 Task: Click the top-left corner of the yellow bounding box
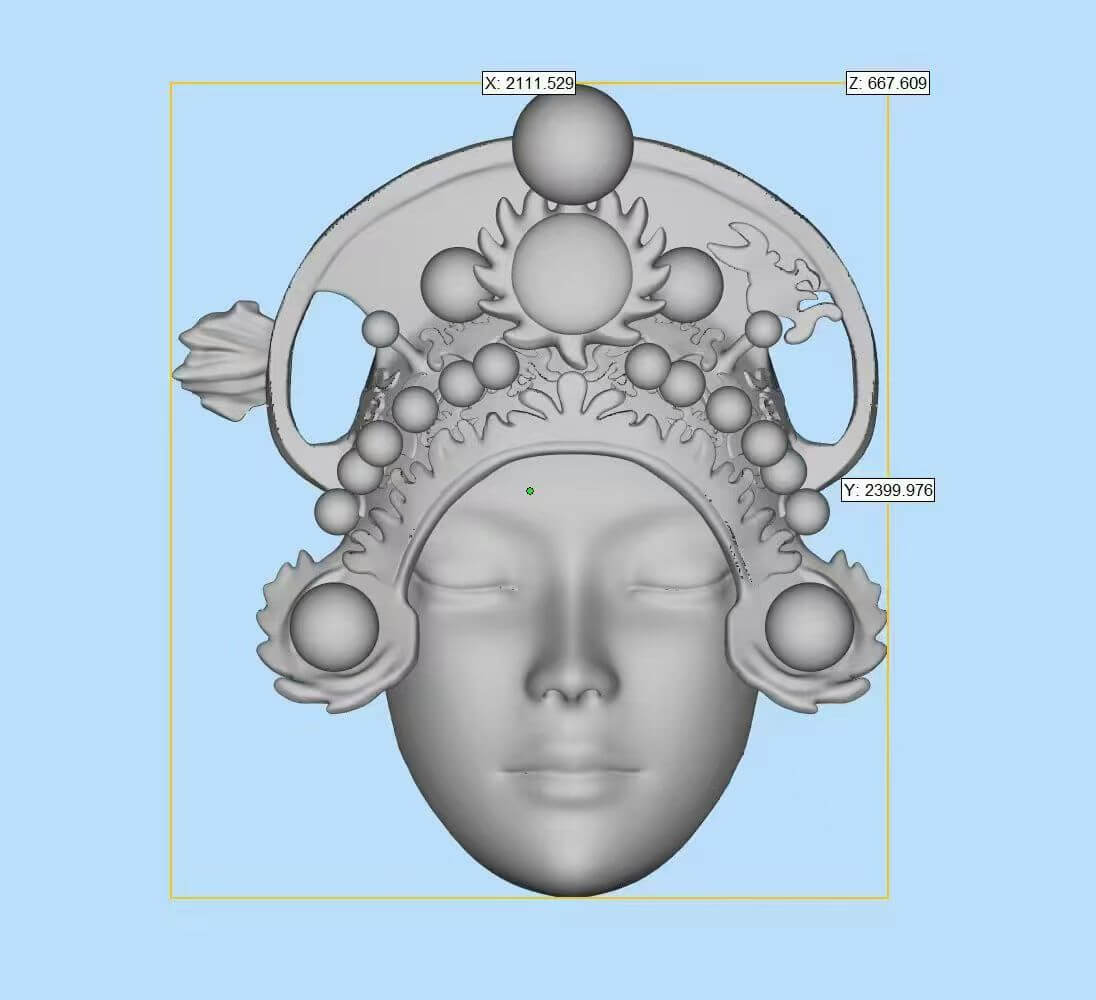[171, 84]
